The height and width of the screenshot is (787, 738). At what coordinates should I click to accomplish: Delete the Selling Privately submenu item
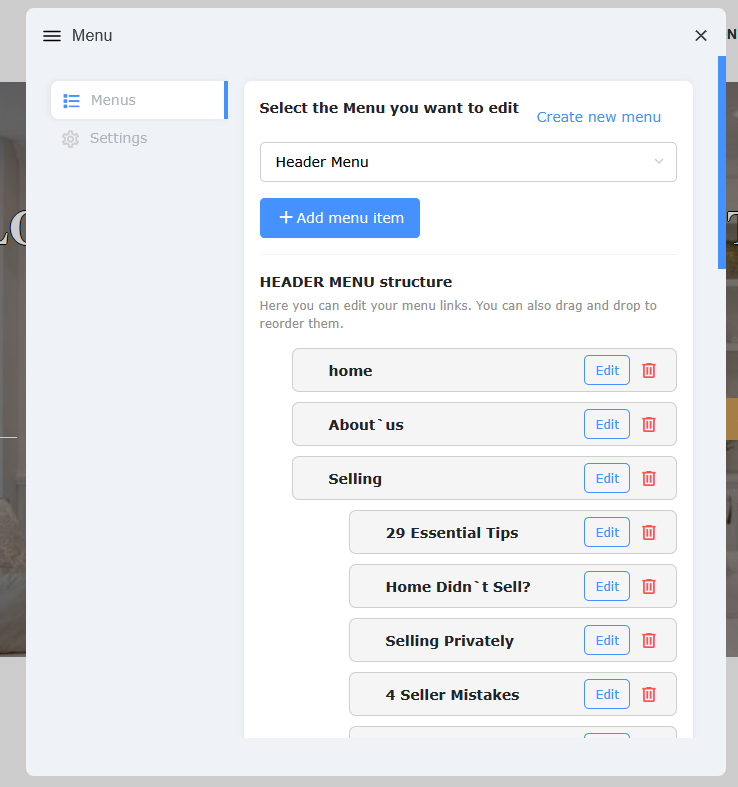click(648, 640)
